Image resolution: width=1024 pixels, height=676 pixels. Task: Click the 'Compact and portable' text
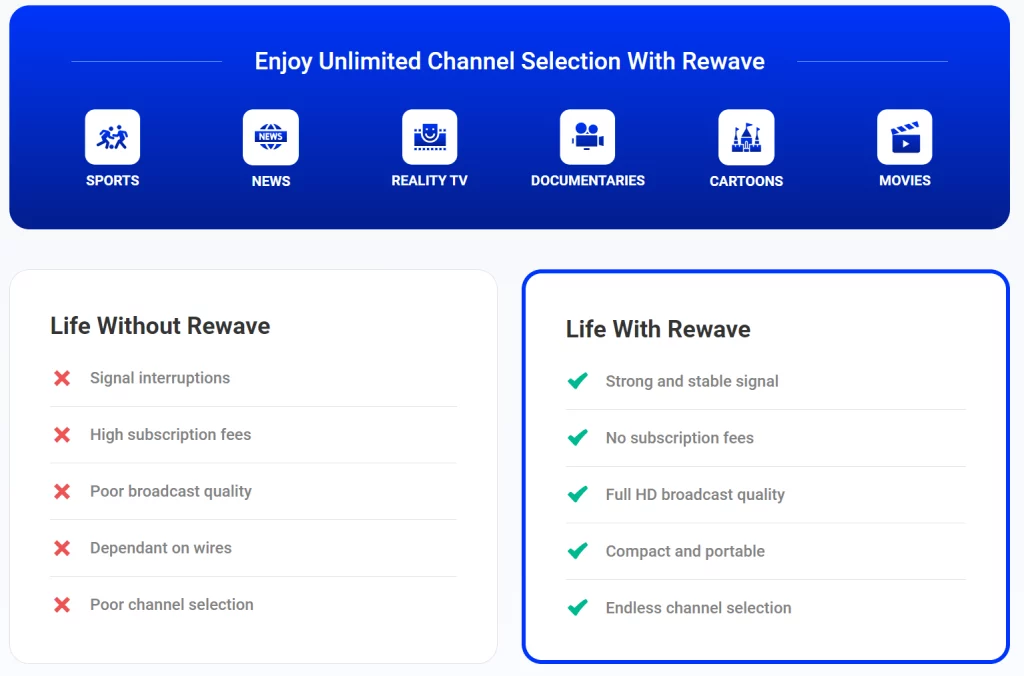(685, 551)
